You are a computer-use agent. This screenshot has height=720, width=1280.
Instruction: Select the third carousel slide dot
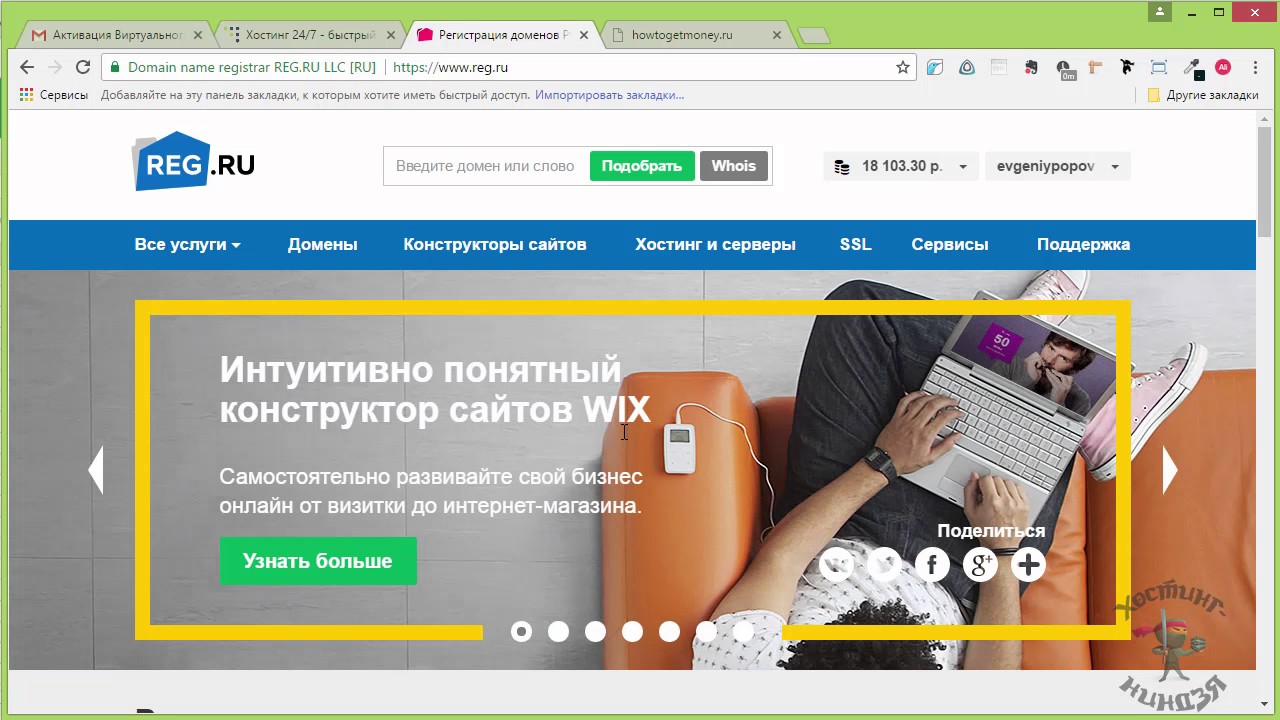[x=595, y=631]
